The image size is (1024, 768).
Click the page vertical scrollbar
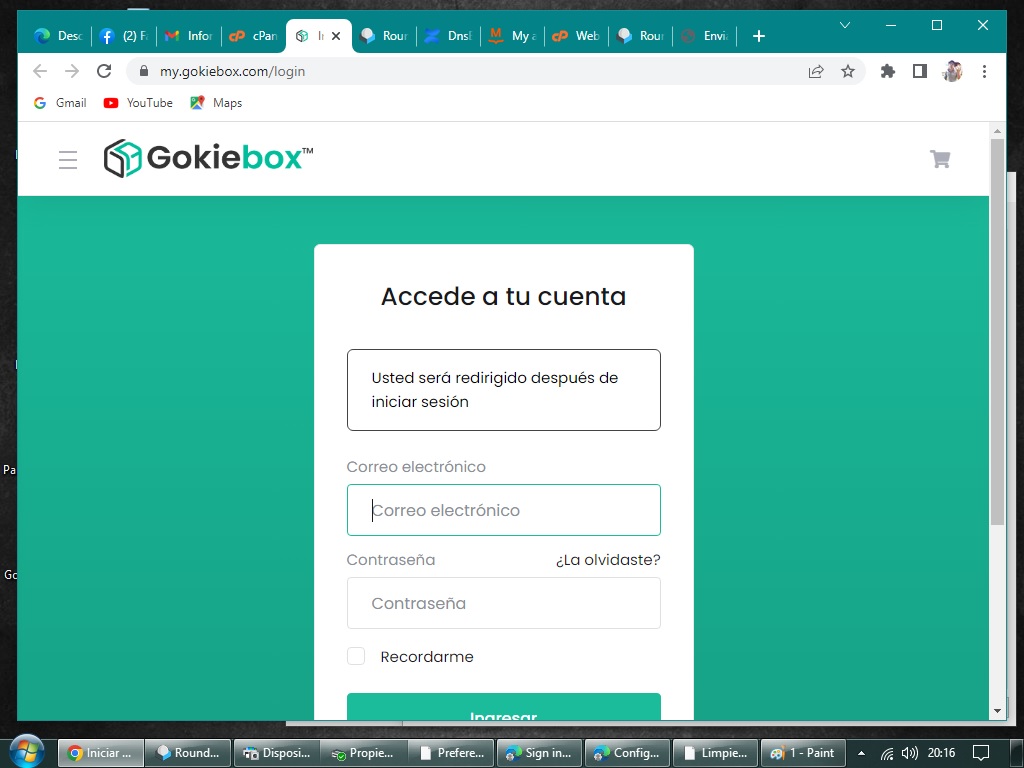(997, 330)
